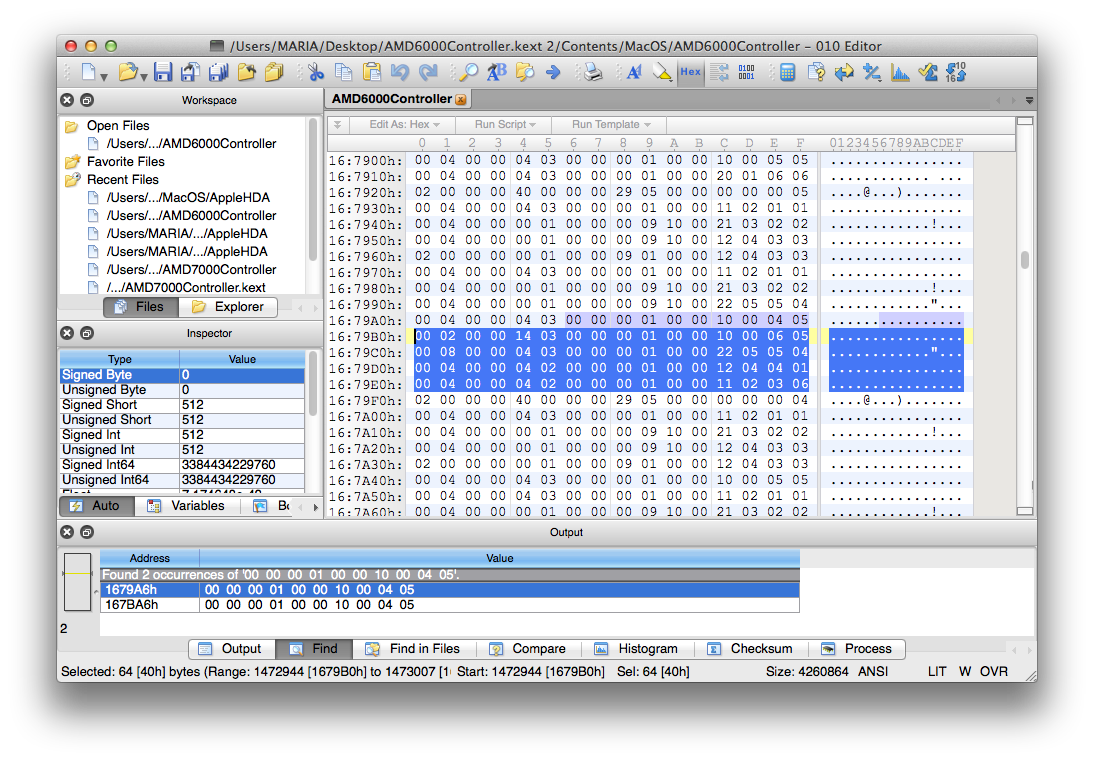Click the Histogram toolbar icon
This screenshot has width=1094, height=761.
pyautogui.click(x=900, y=72)
